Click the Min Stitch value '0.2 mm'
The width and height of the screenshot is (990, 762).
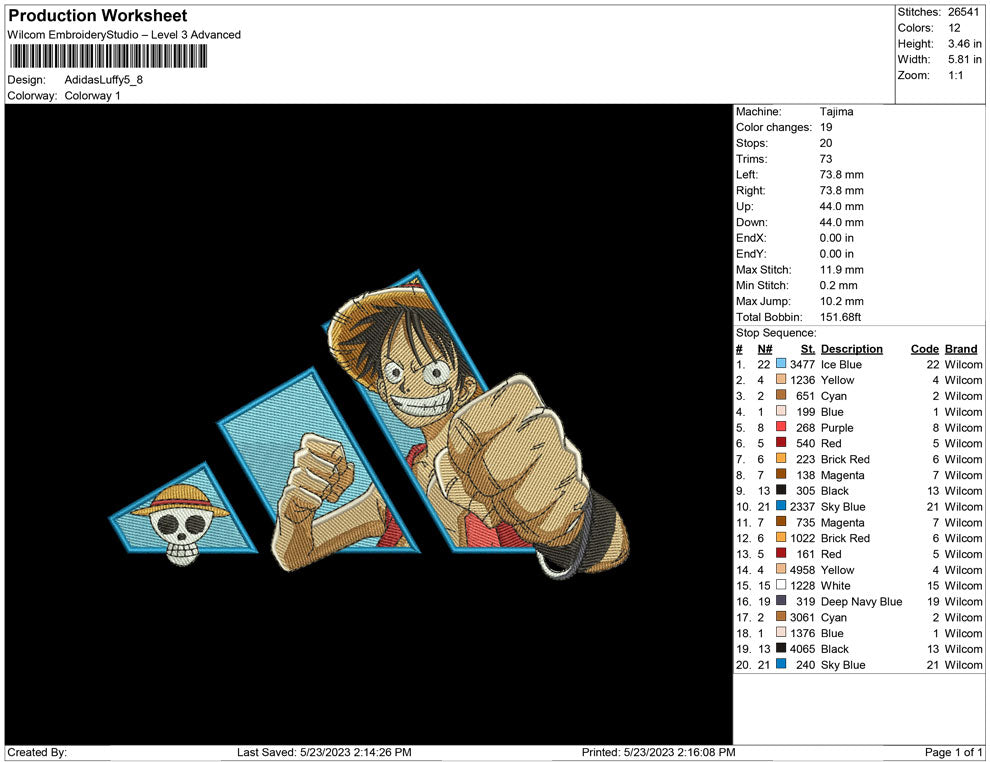pos(838,285)
